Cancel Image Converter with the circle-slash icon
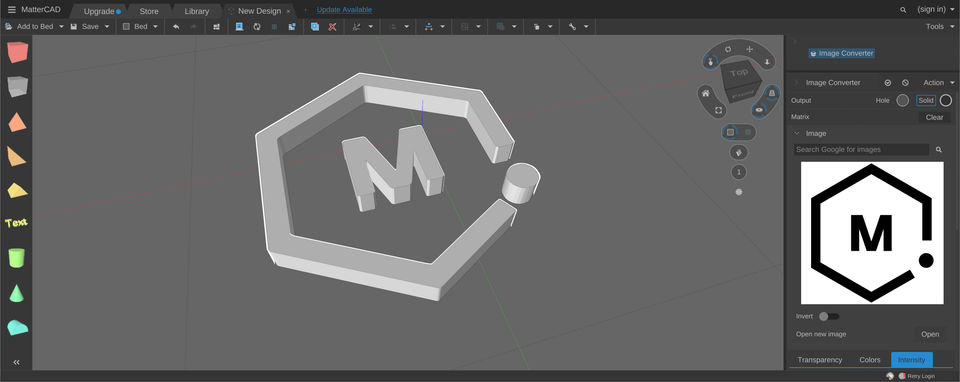The height and width of the screenshot is (382, 960). tap(906, 83)
